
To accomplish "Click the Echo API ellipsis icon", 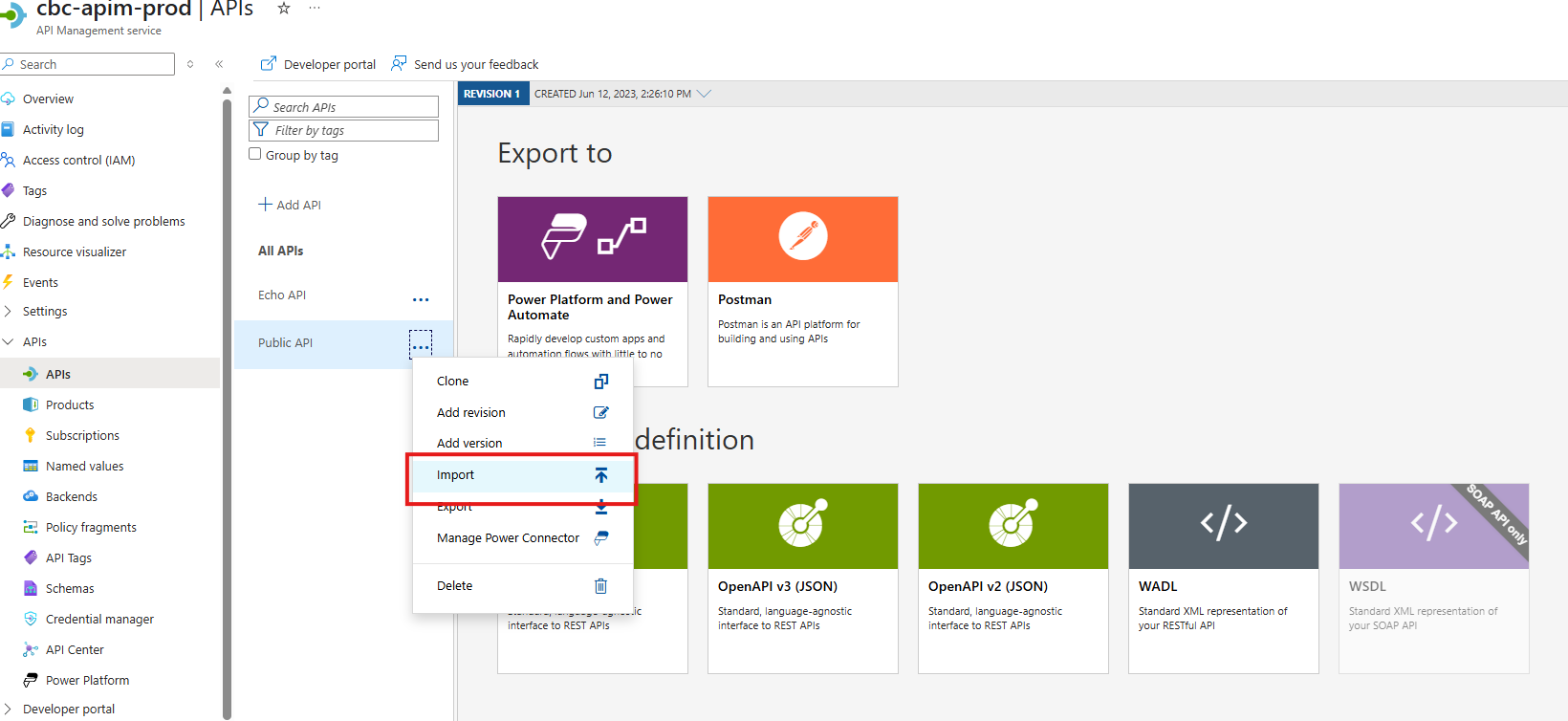I will click(x=421, y=299).
